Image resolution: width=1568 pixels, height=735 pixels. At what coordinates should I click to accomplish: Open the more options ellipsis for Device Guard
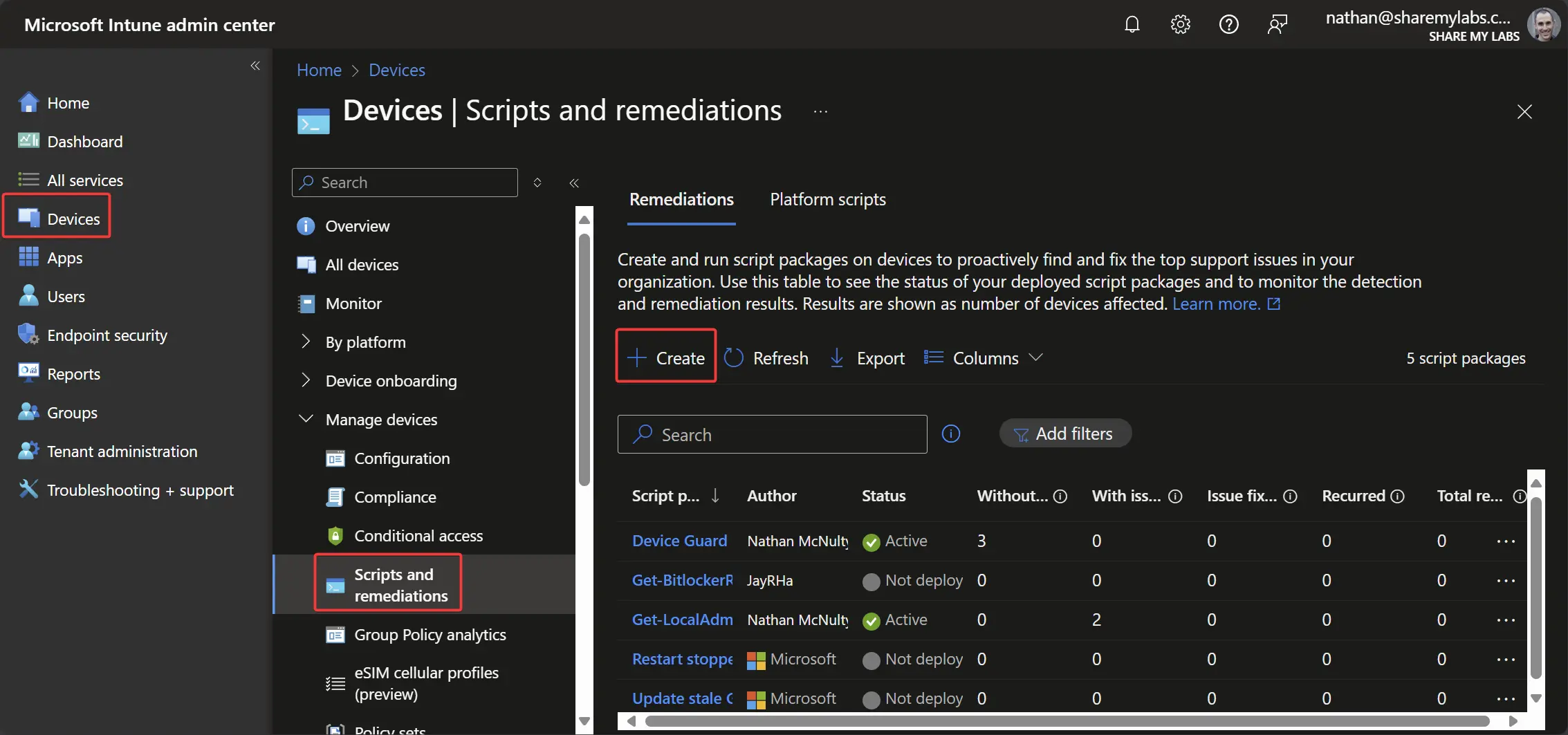pos(1506,541)
